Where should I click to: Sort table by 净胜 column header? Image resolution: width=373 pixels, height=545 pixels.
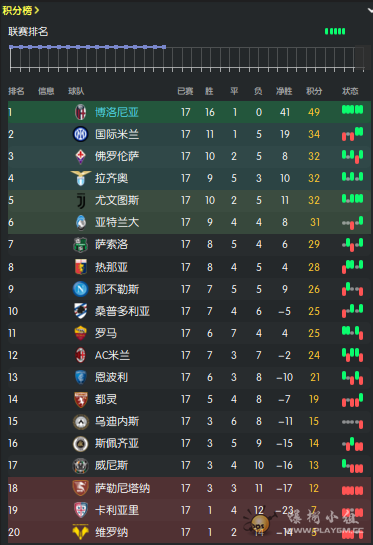(x=284, y=91)
